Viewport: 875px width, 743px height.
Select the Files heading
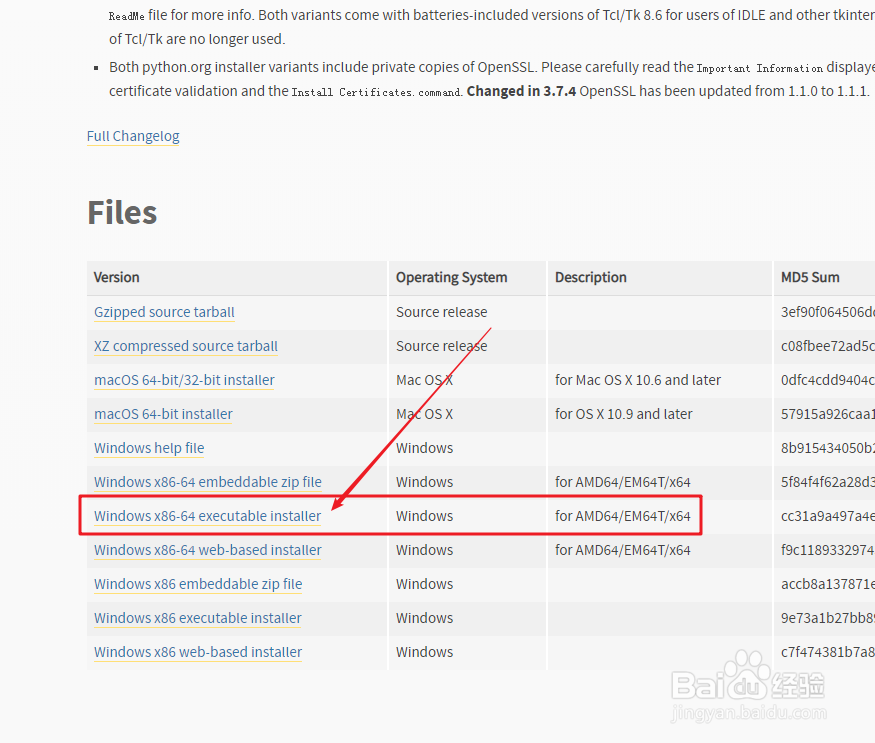(122, 213)
